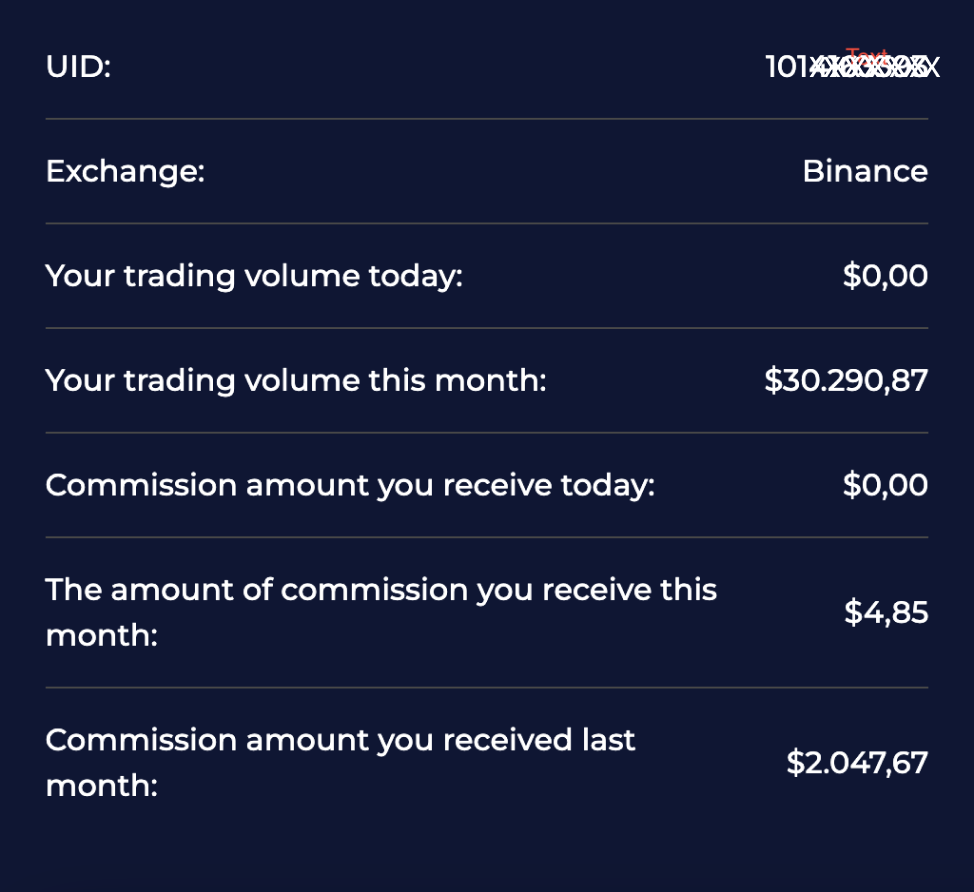Screen dimensions: 974x892
Task: Select today's commission $0,00 value
Action: click(885, 485)
